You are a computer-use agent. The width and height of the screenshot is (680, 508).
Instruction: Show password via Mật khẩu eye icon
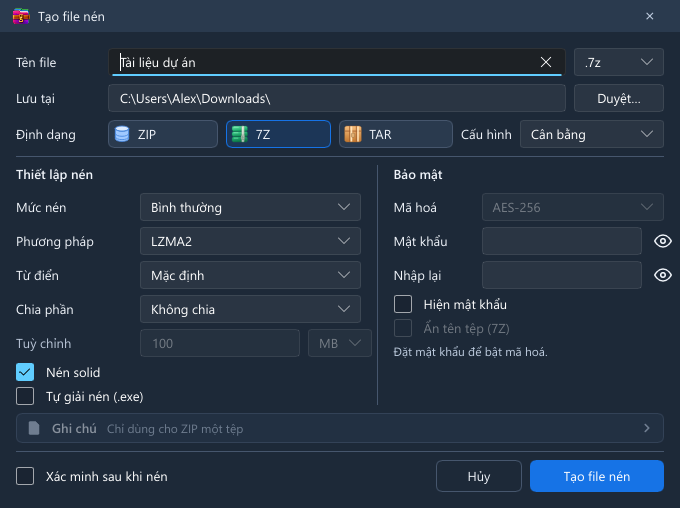coord(663,241)
